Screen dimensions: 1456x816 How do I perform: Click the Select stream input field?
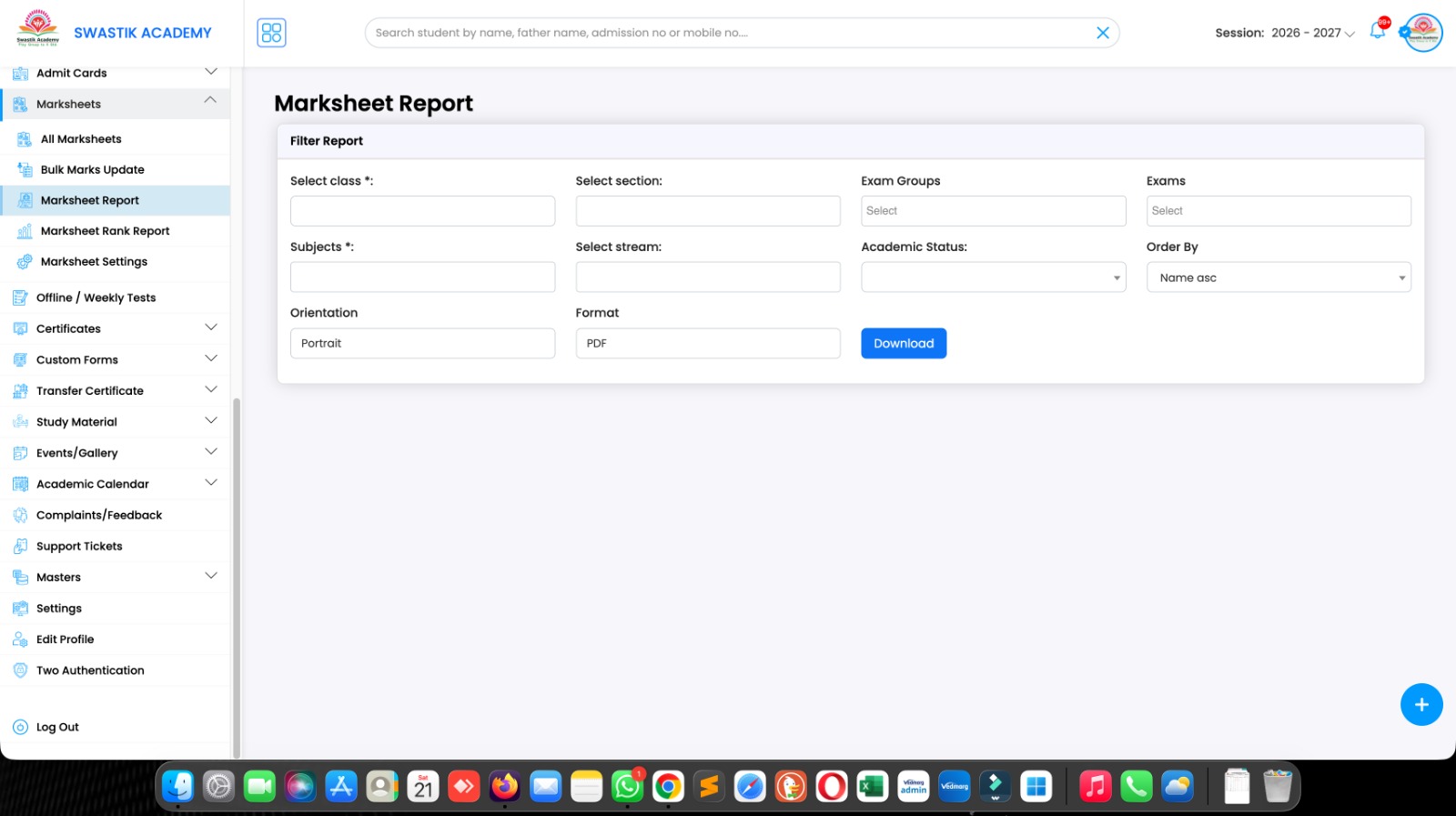coord(708,277)
